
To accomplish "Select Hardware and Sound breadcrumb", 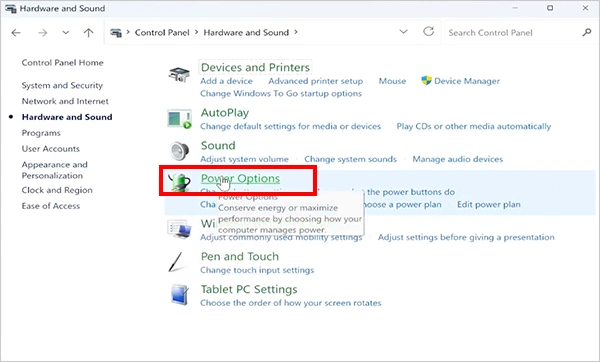I will (246, 33).
